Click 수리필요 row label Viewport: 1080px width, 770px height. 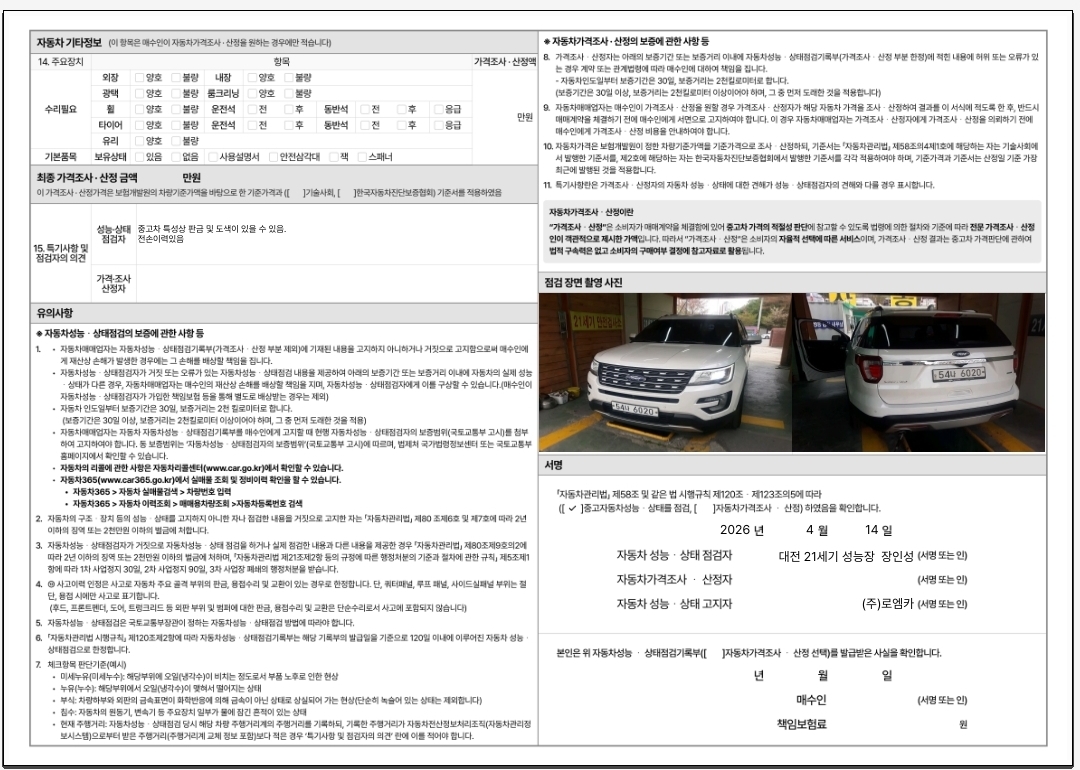[x=61, y=110]
